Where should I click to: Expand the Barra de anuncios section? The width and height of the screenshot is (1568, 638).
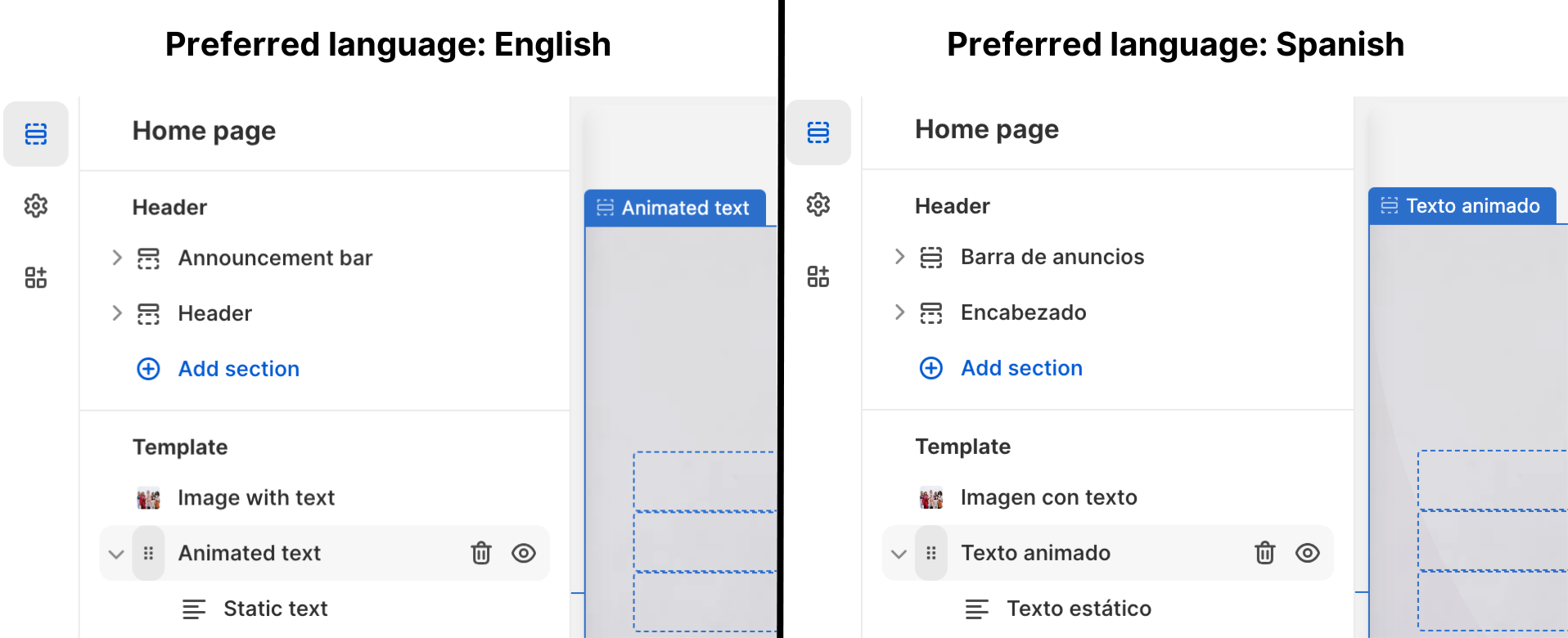[x=899, y=258]
